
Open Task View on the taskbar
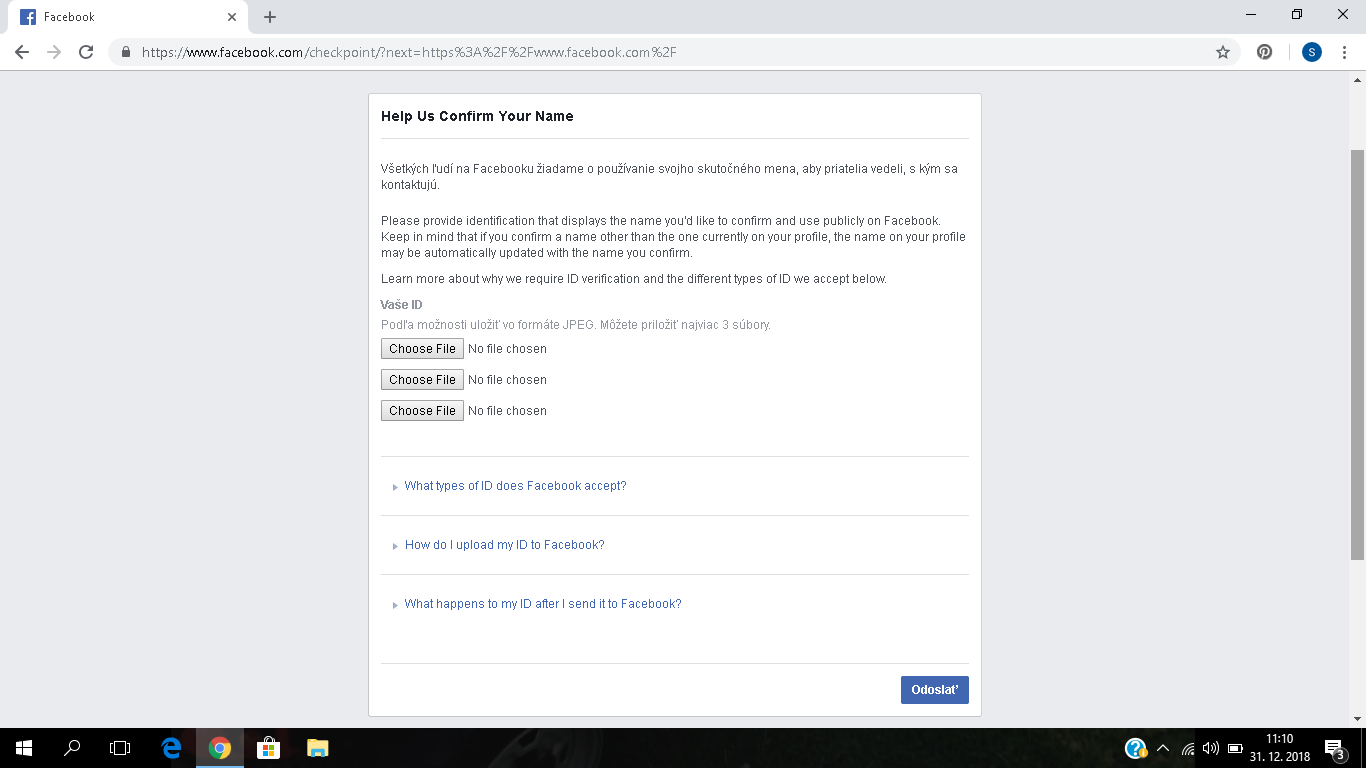coord(120,748)
